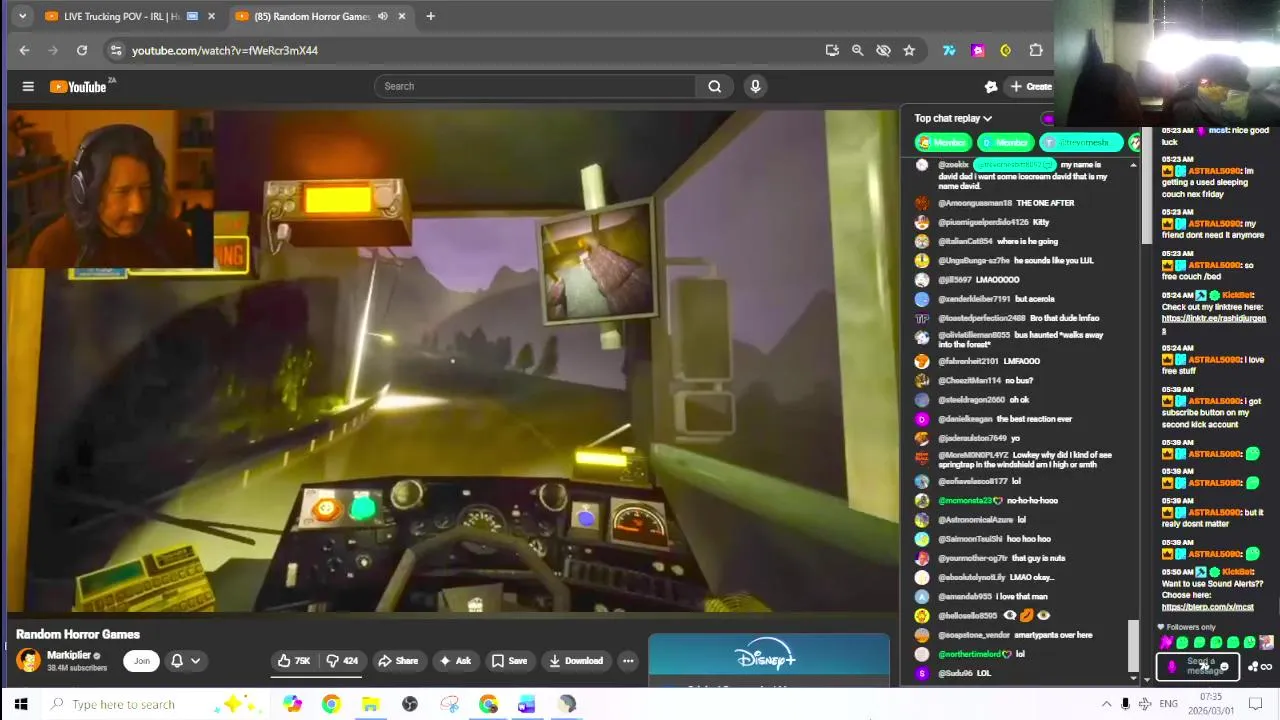Open the more actions three-dot menu

pos(628,661)
